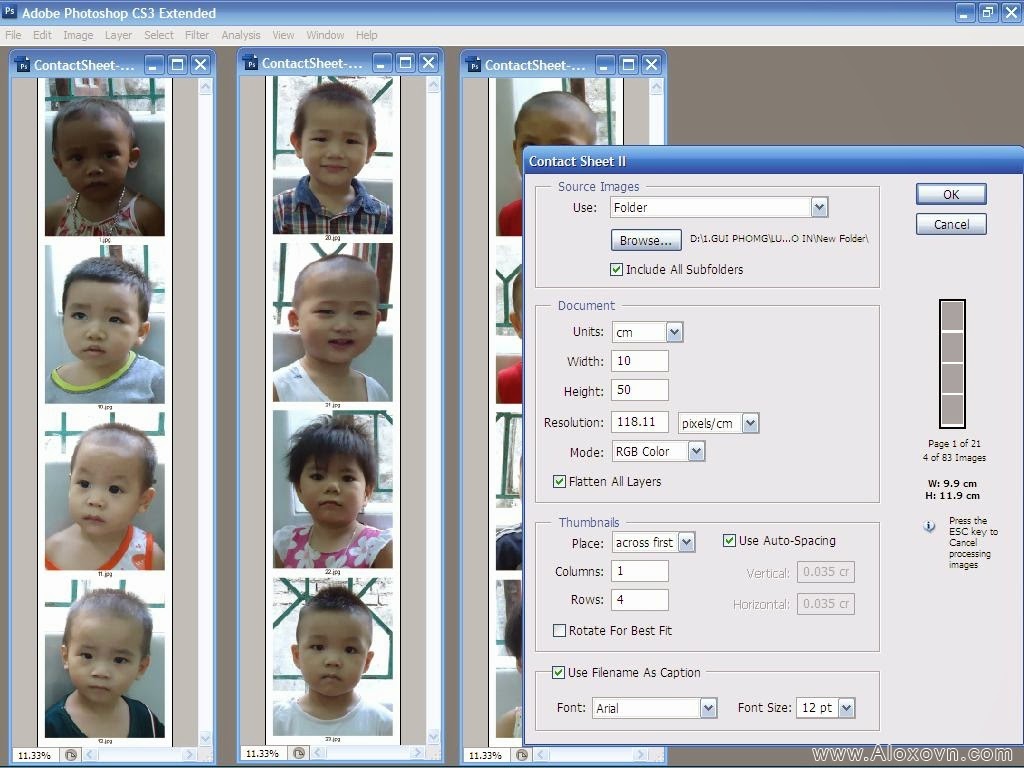Restore down the Photoshop application window

click(987, 12)
